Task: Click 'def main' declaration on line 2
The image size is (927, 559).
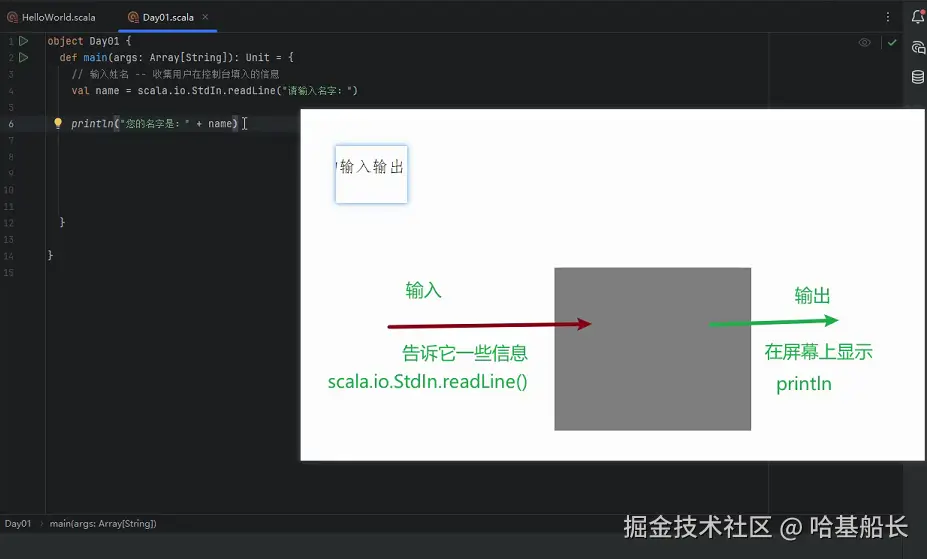Action: 177,57
